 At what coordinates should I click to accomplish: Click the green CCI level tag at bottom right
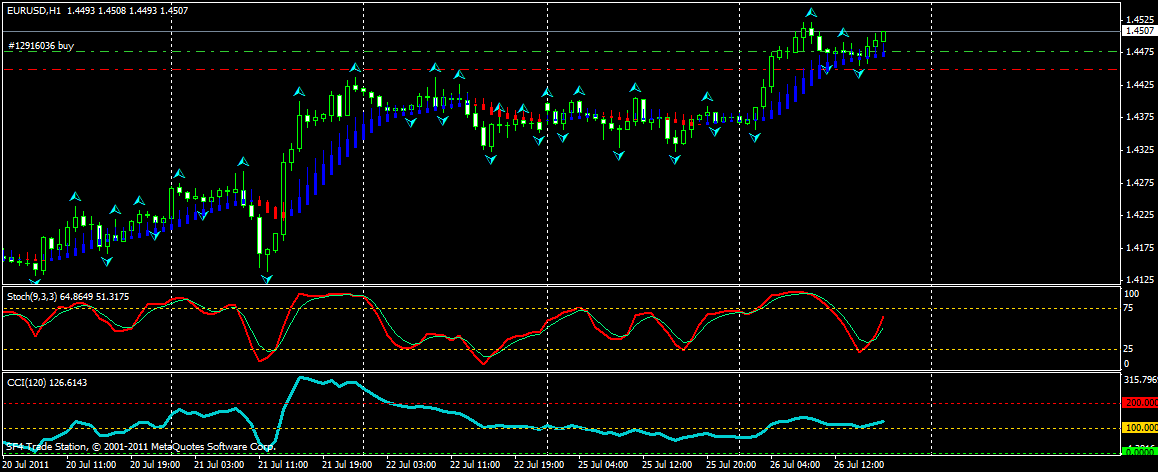pyautogui.click(x=1139, y=451)
